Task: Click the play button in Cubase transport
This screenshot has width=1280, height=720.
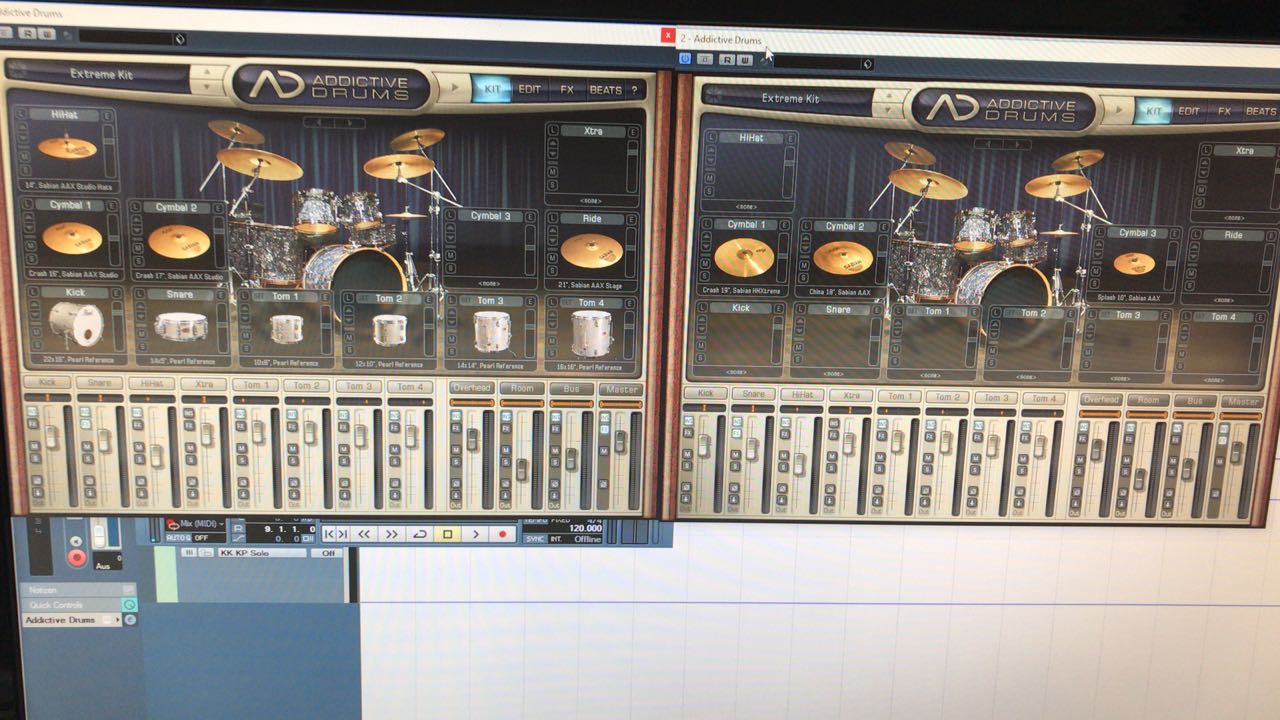Action: tap(475, 534)
